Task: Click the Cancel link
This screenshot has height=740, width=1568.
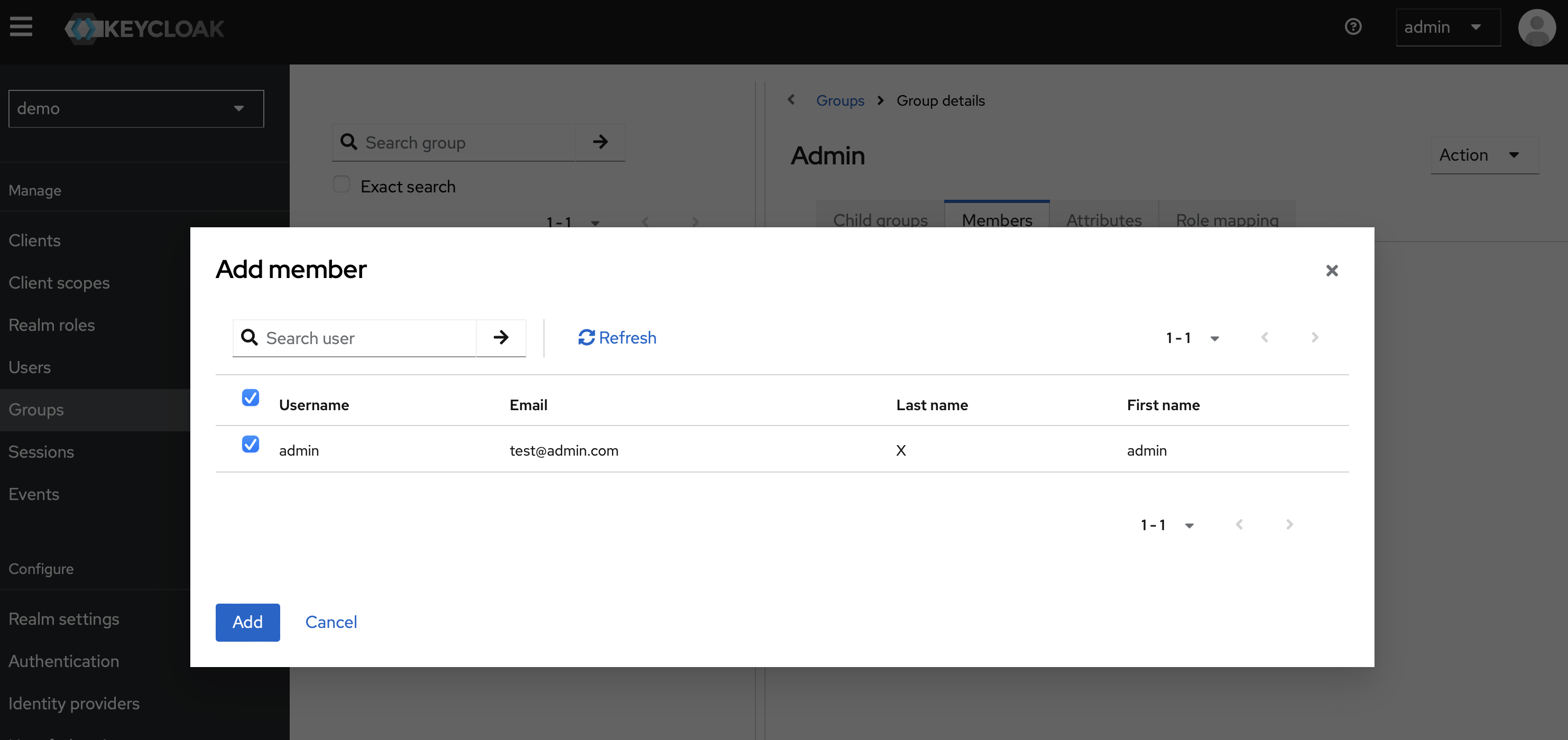Action: (331, 623)
